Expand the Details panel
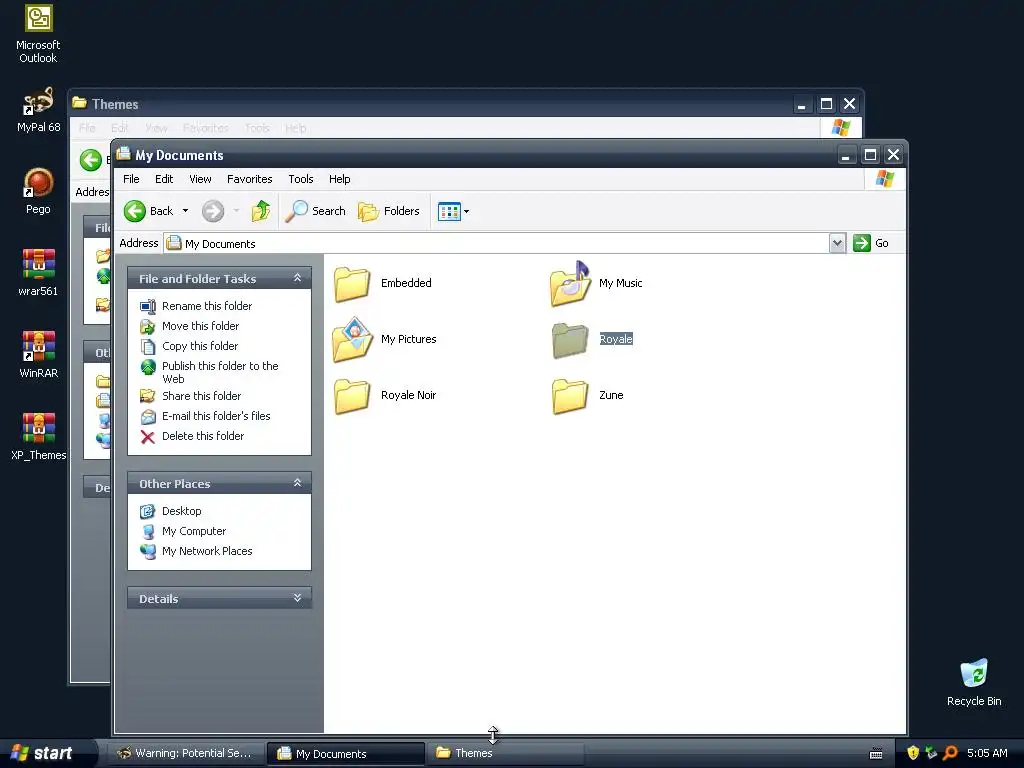 coord(297,598)
